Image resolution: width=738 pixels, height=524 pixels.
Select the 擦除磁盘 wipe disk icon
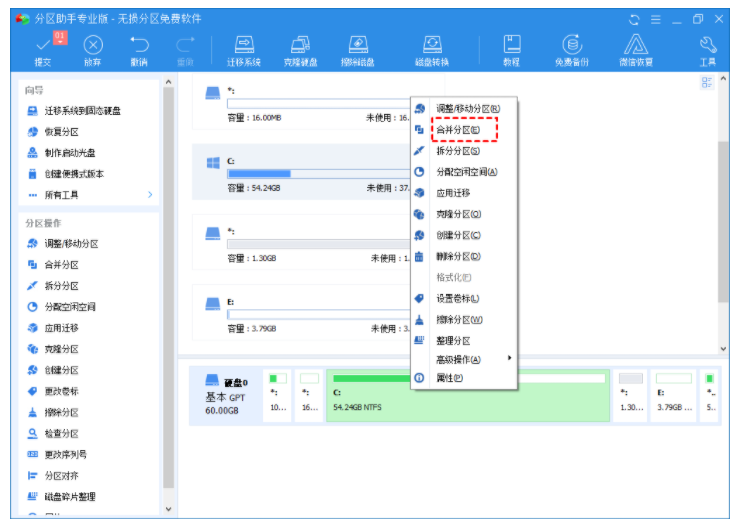coord(358,48)
